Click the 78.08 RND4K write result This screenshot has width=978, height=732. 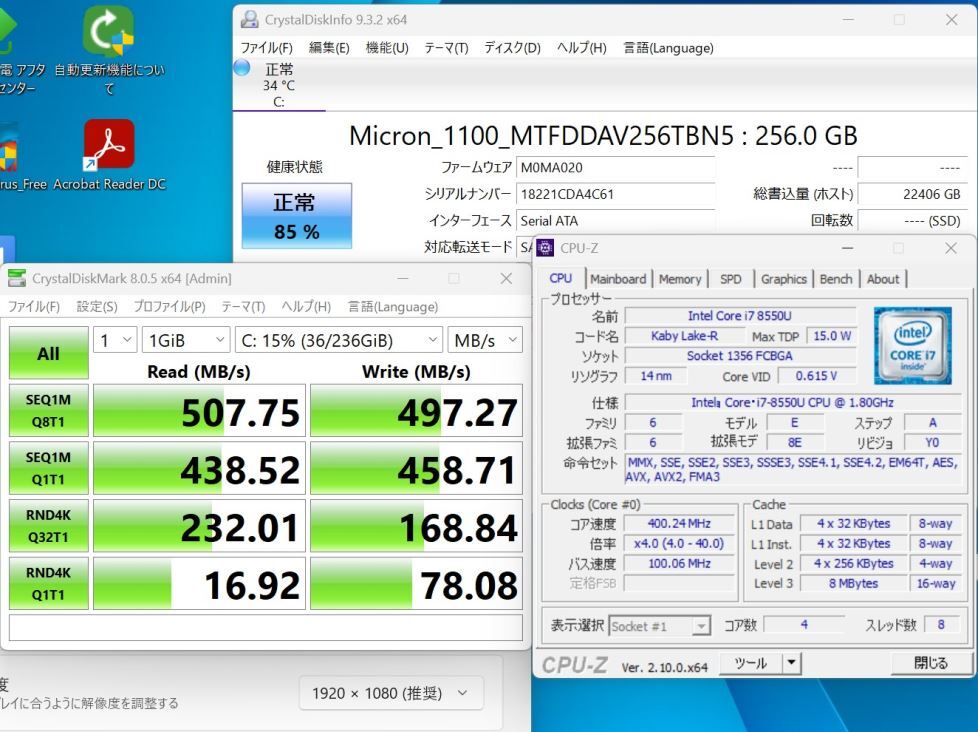pyautogui.click(x=417, y=584)
